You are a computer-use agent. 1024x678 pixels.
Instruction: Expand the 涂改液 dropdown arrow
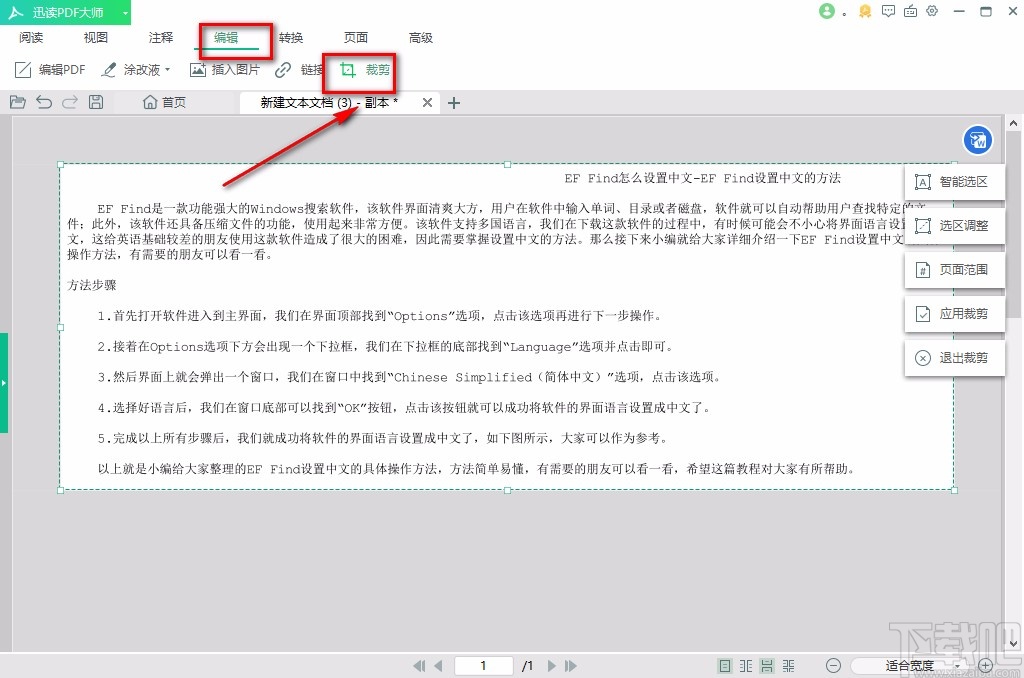168,69
